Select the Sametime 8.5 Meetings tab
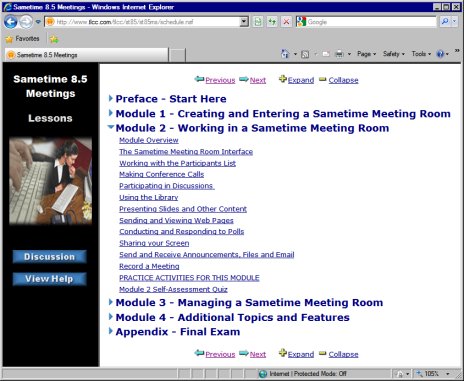Viewport: 464px width, 381px height. tap(86, 55)
